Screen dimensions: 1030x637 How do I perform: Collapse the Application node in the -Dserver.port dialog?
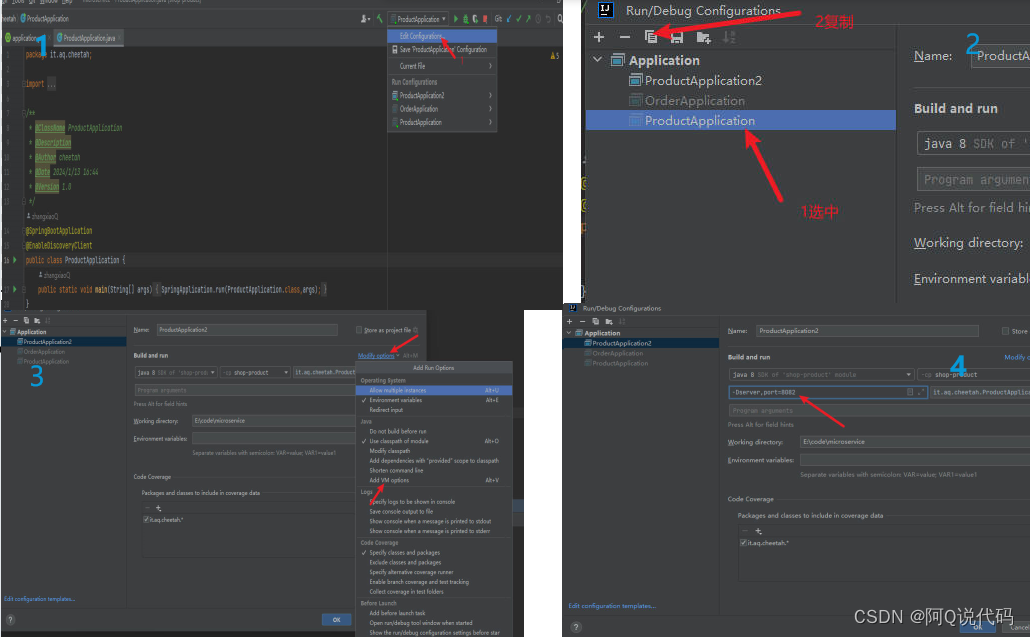pyautogui.click(x=569, y=333)
